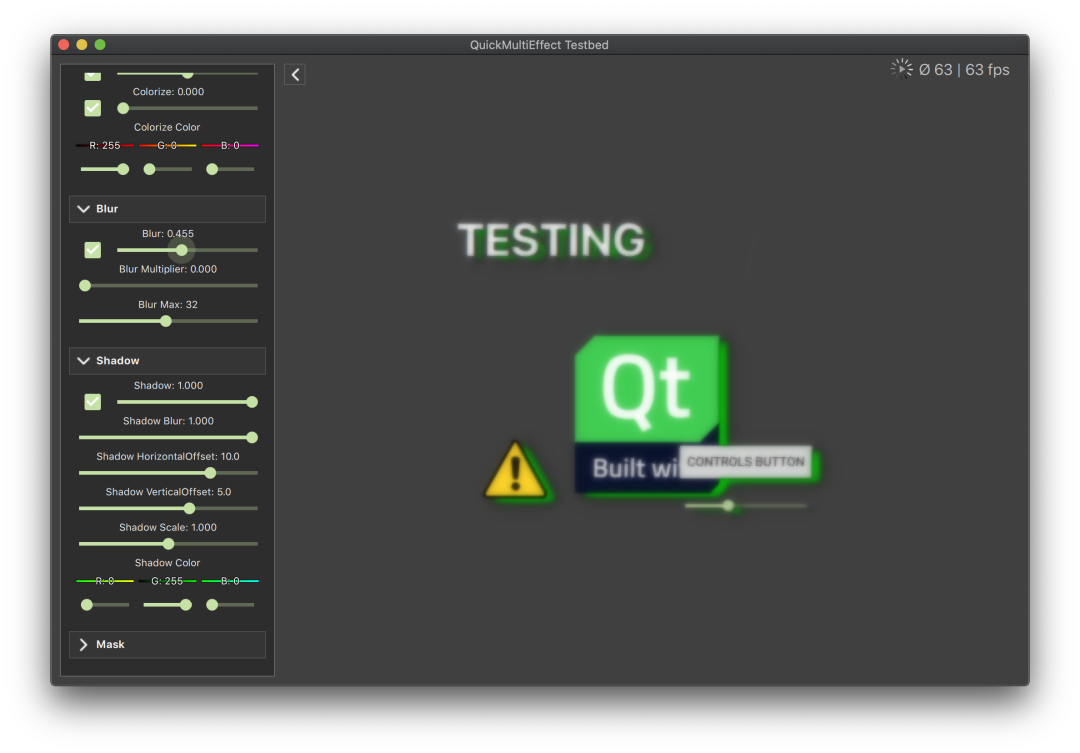Click the Shadow VerticalOffset slider handle
This screenshot has height=753, width=1080.
pyautogui.click(x=189, y=508)
